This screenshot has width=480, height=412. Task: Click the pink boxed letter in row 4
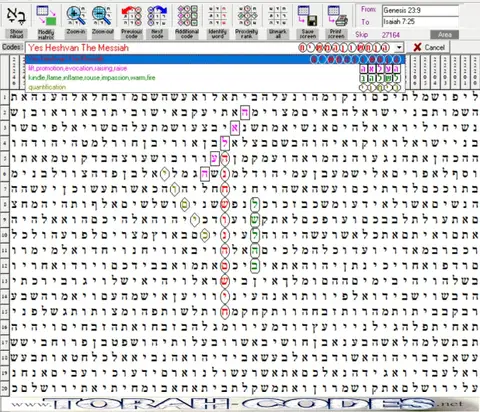tap(225, 143)
